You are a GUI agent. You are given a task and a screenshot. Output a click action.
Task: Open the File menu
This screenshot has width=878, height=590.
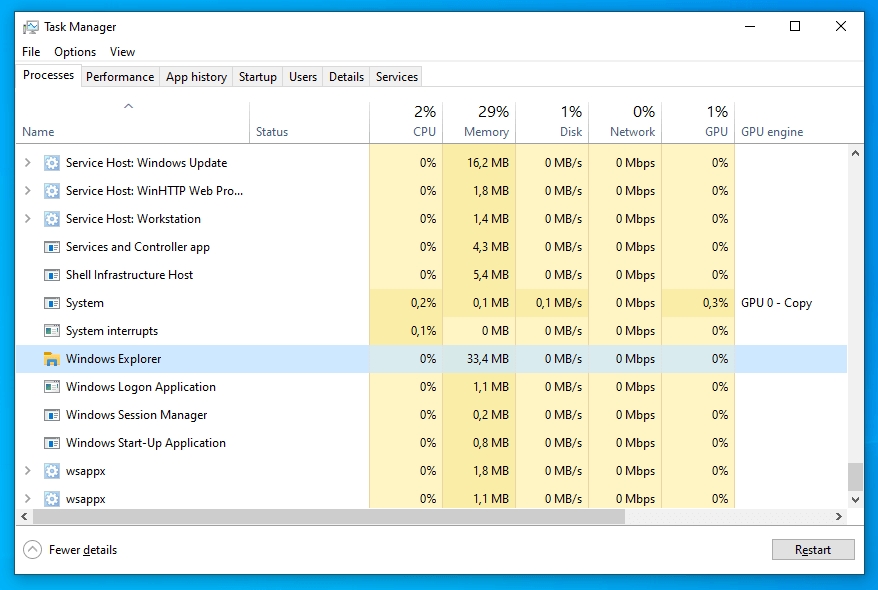(31, 52)
